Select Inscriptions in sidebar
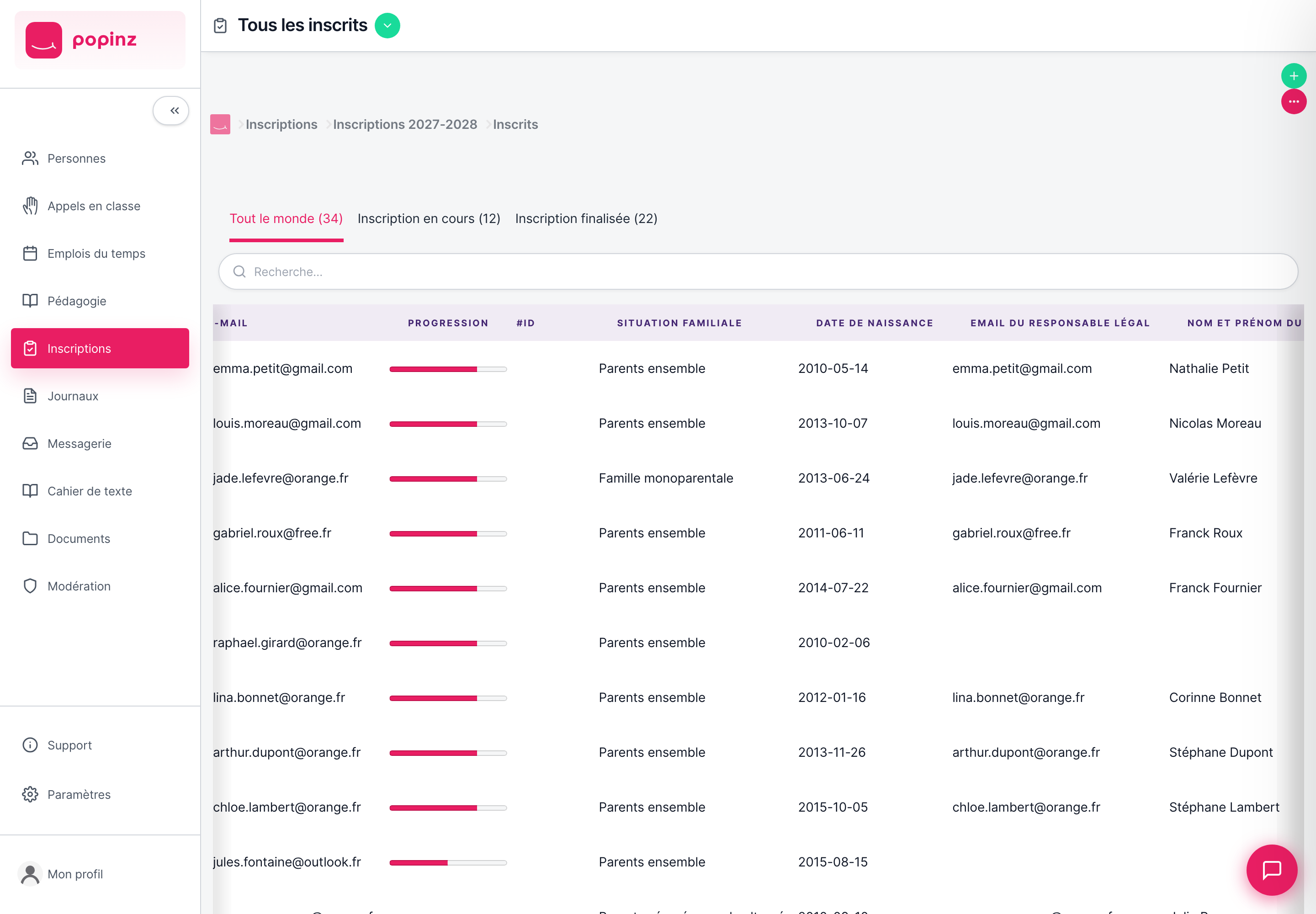The image size is (1316, 914). click(100, 348)
